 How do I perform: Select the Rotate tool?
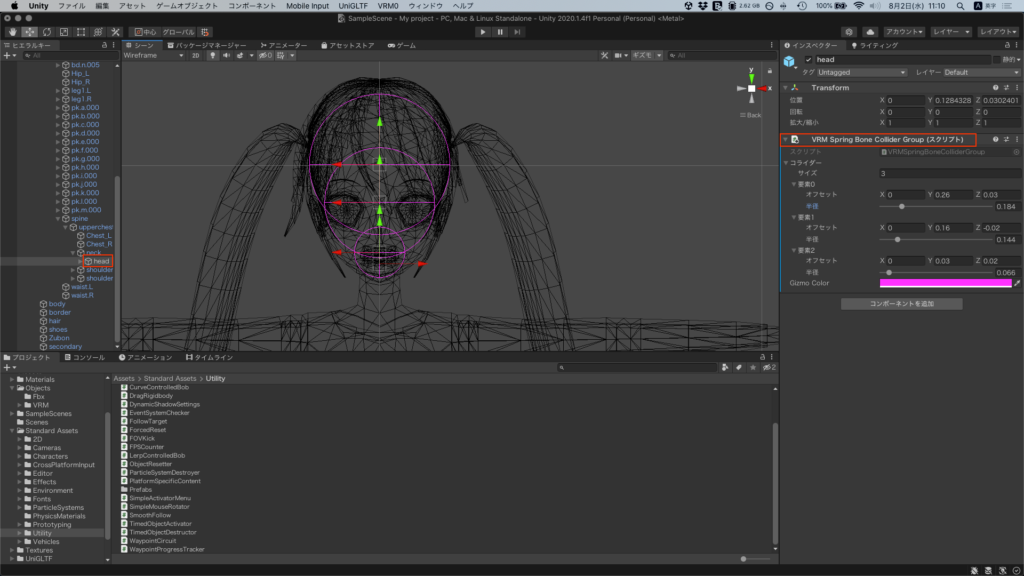click(47, 32)
